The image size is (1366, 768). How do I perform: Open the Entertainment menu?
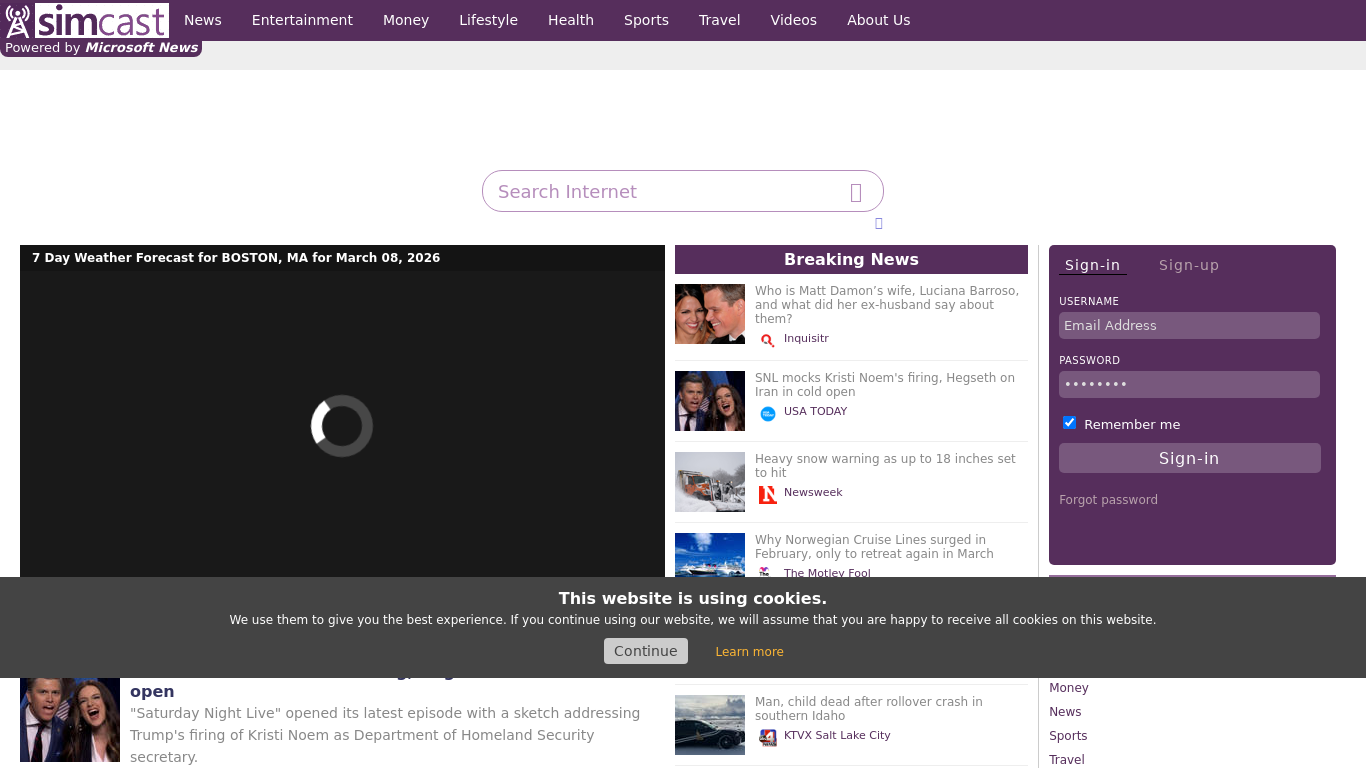pyautogui.click(x=302, y=20)
